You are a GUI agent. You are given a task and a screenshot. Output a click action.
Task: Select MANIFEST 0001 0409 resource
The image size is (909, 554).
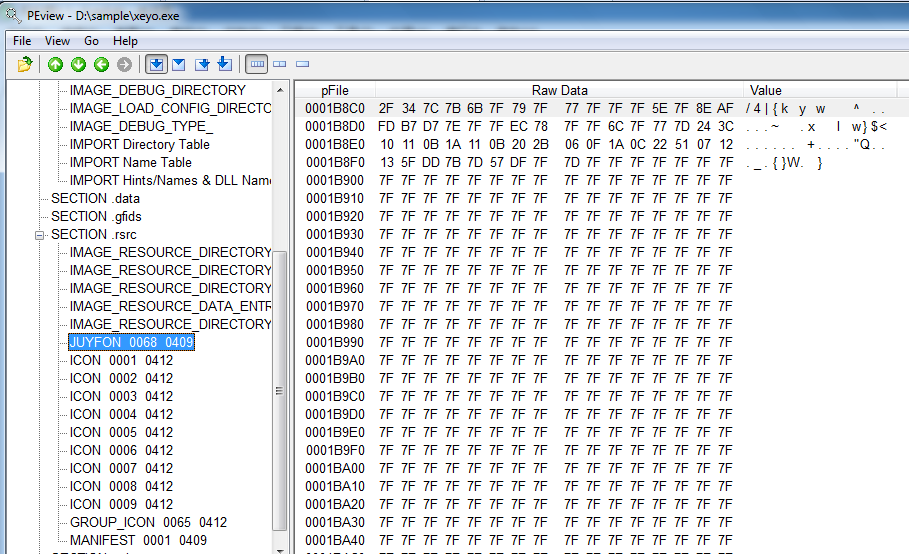click(x=138, y=540)
